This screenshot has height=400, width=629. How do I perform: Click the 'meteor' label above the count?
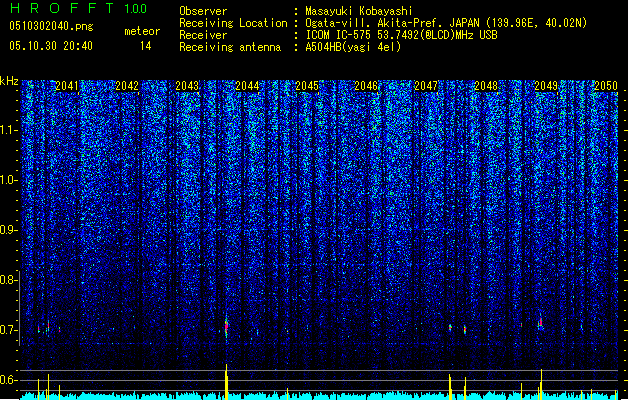coord(142,31)
